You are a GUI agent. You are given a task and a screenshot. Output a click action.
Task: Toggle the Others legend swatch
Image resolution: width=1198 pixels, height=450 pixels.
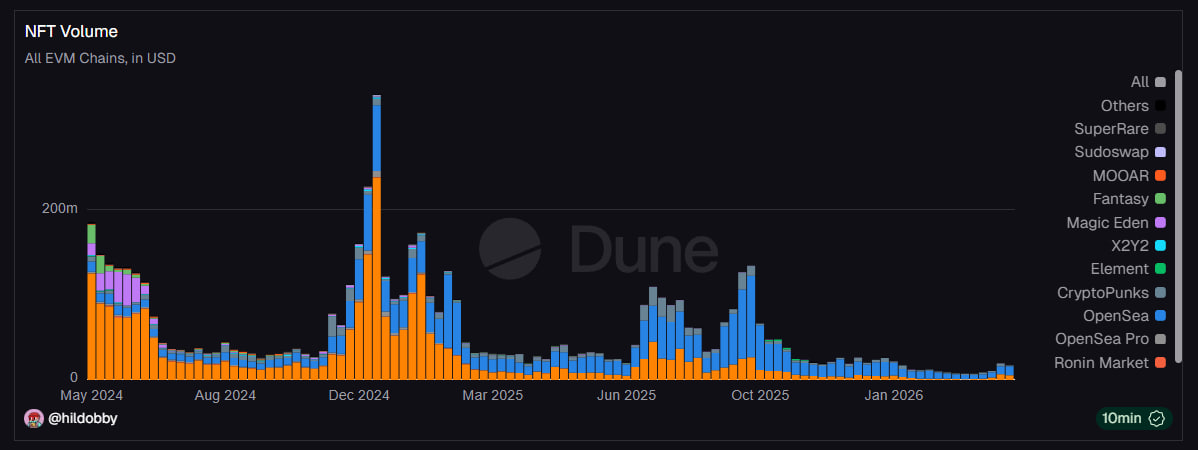tap(1160, 105)
